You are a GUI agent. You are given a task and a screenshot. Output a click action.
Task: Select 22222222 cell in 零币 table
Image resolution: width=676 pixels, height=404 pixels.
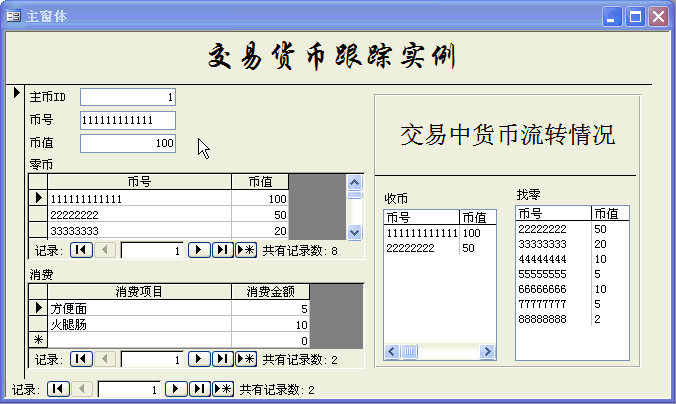pos(139,214)
